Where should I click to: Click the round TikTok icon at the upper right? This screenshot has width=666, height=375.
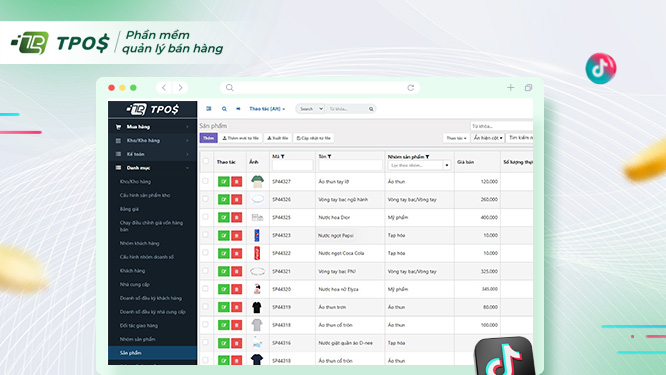601,68
